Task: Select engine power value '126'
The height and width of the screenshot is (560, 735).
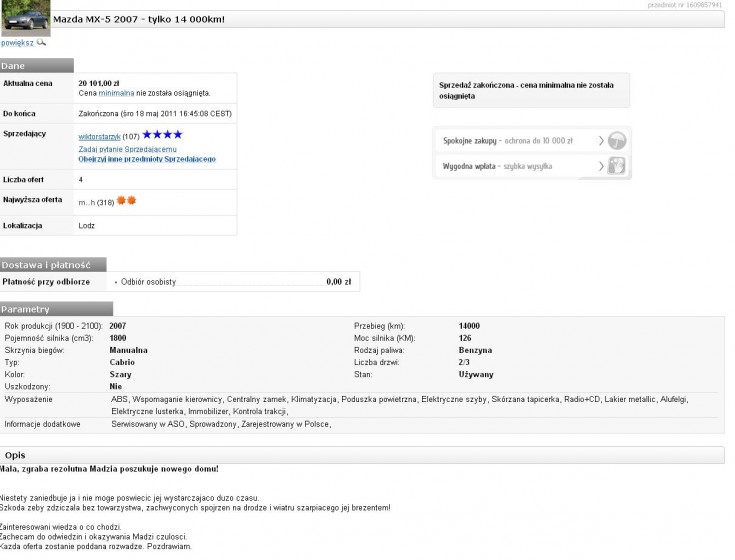Action: coord(465,338)
